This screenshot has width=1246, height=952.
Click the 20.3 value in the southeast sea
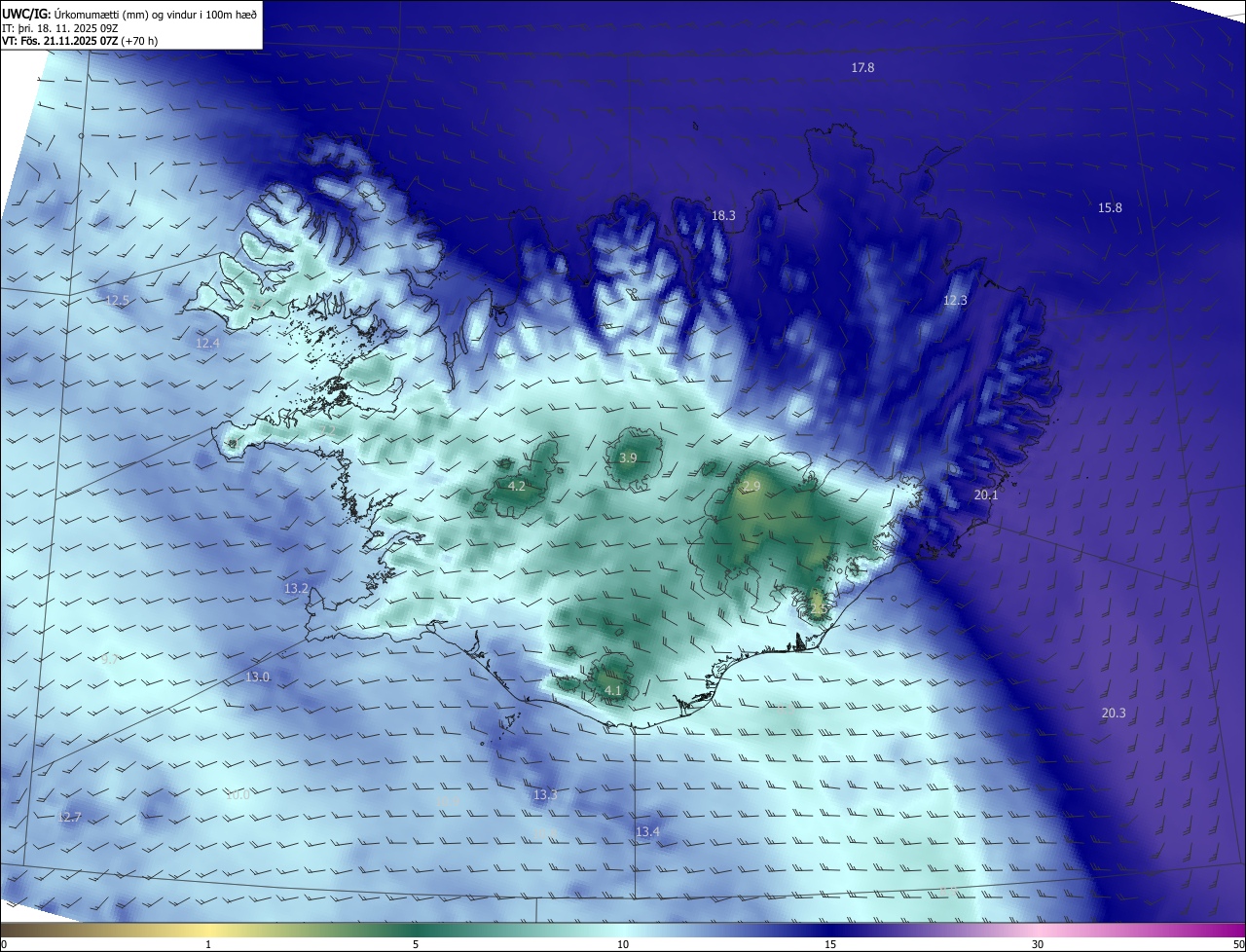1114,714
